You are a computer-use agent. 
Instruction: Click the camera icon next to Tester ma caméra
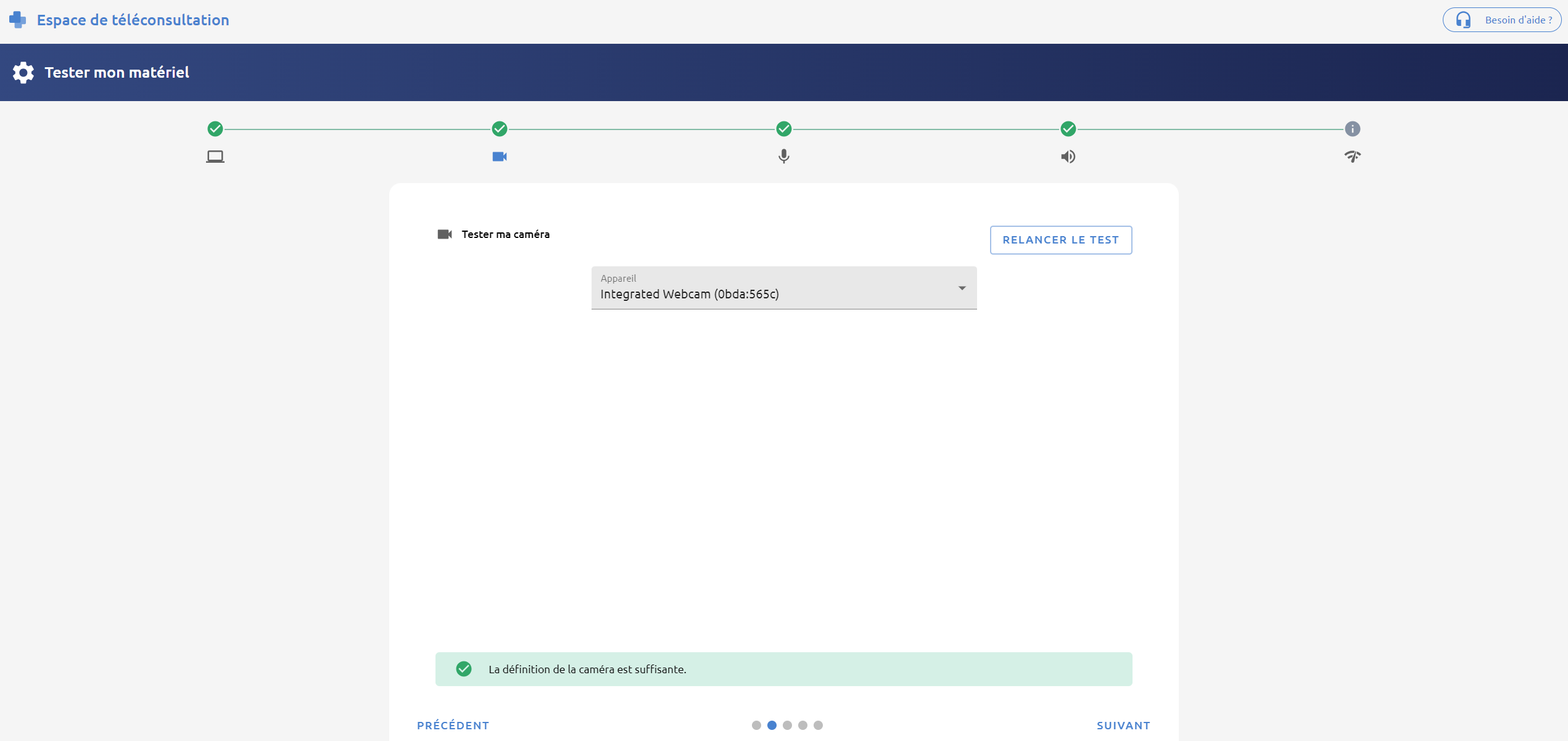(445, 234)
